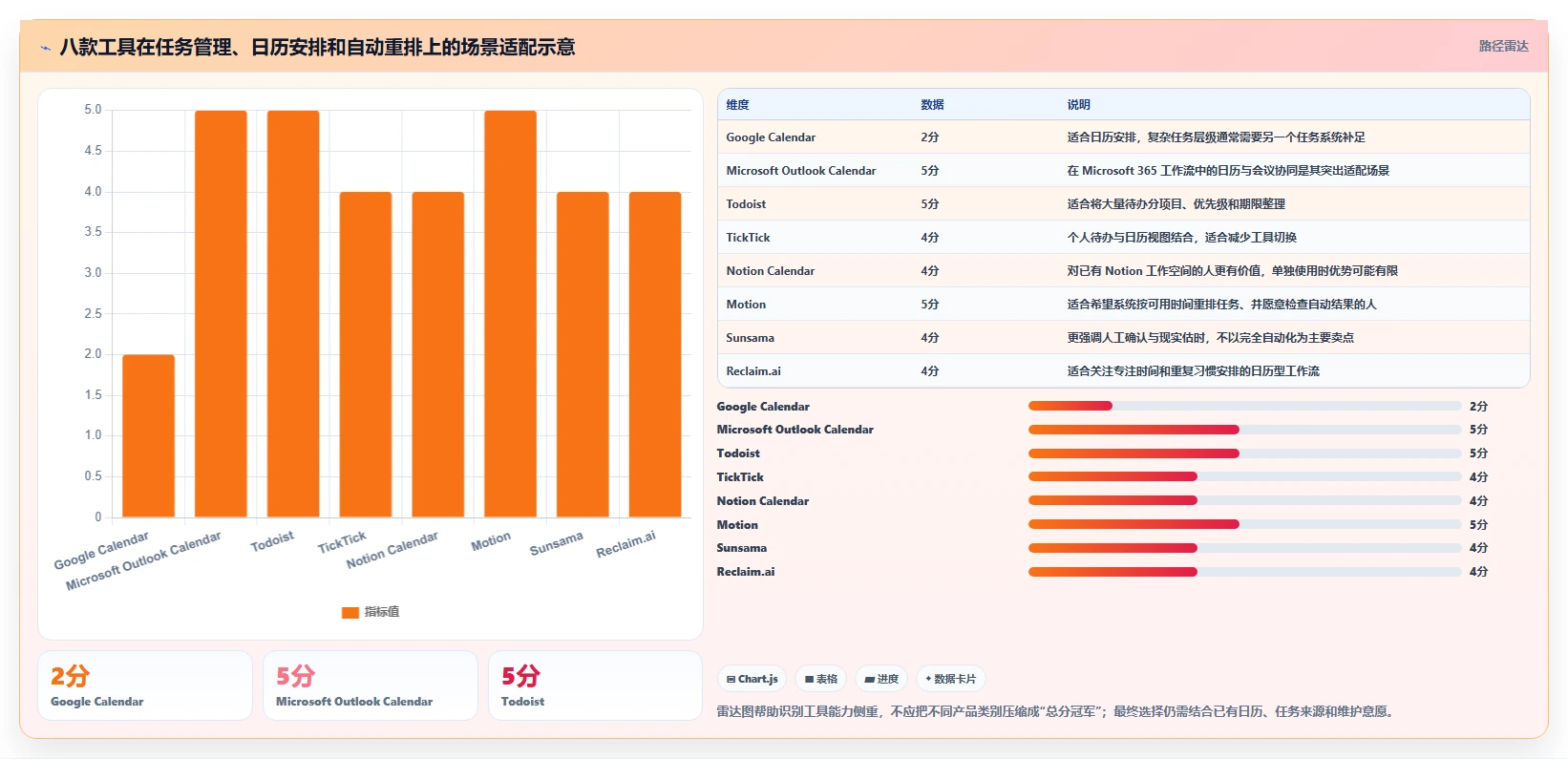Click the icon inside the 表格 chip
Viewport: 1568px width, 759px height.
[809, 679]
